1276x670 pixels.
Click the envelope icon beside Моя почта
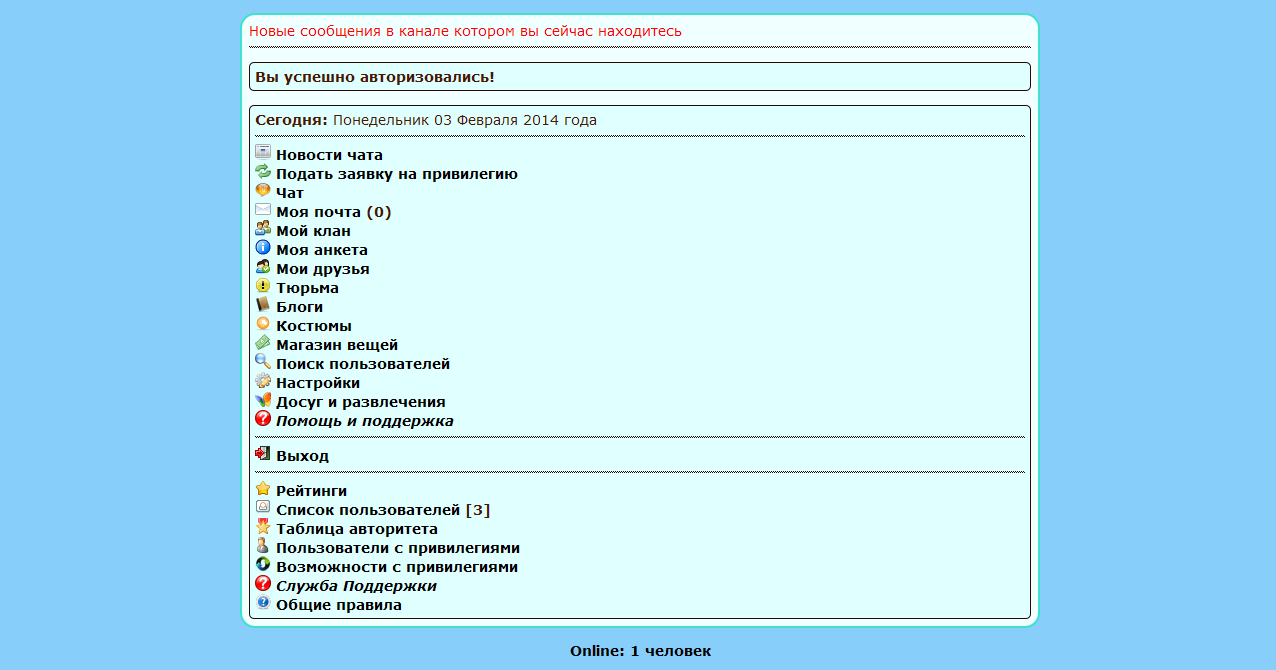[x=263, y=209]
